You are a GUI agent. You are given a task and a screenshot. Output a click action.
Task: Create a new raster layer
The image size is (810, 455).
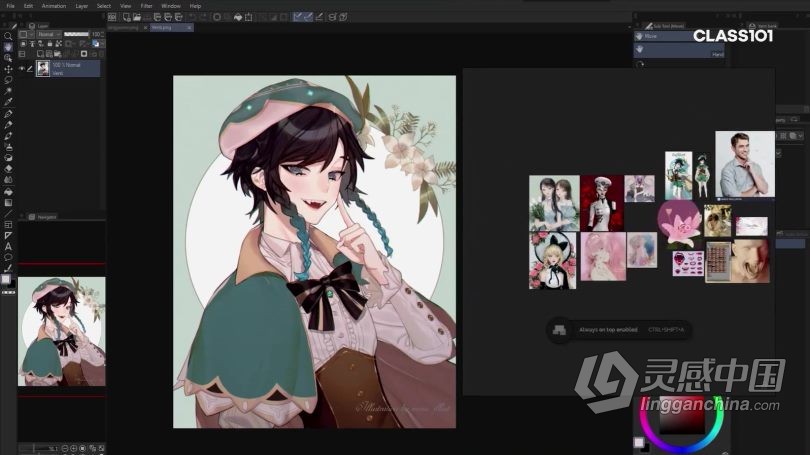click(x=40, y=54)
